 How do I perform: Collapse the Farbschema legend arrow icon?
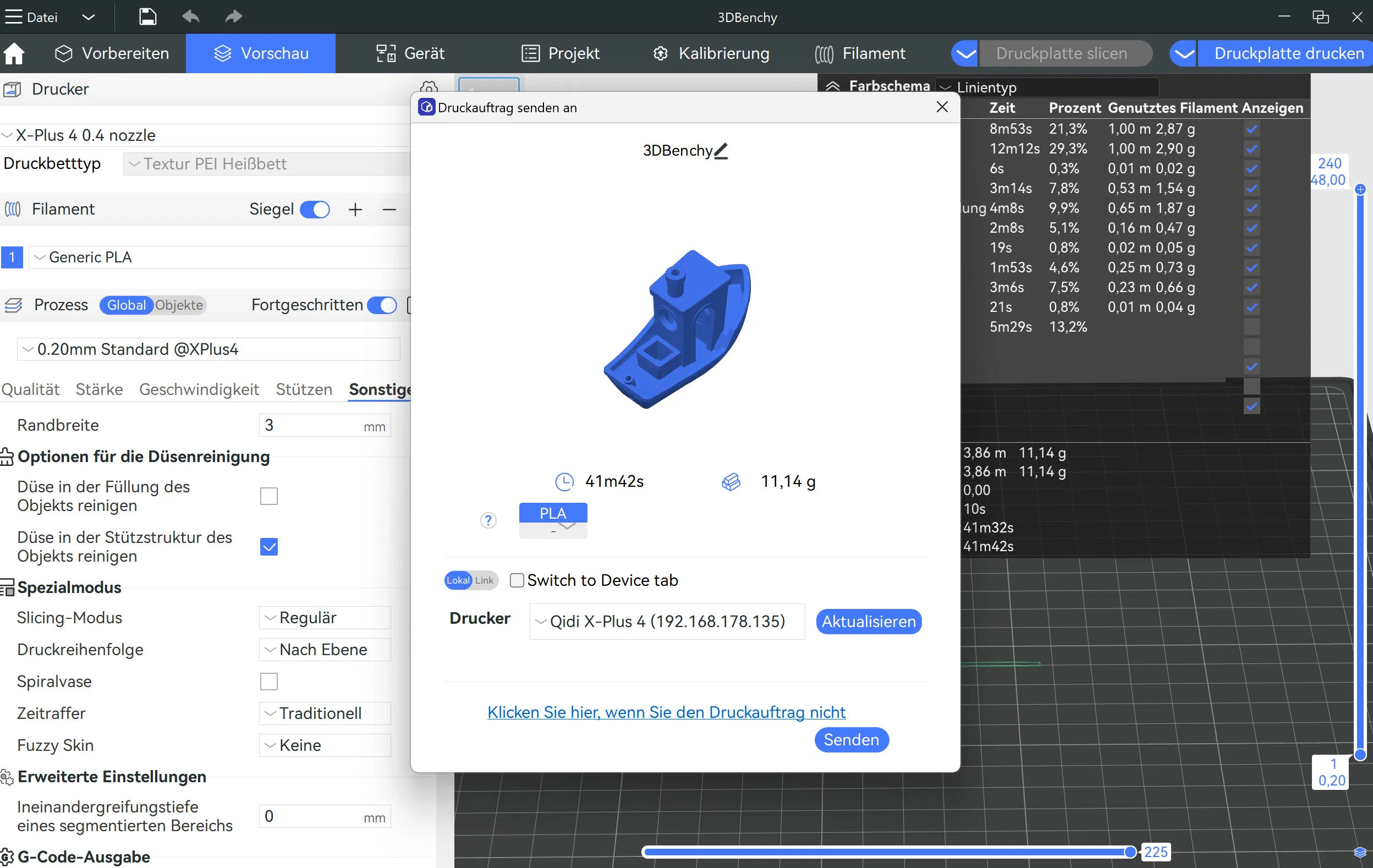(x=832, y=86)
